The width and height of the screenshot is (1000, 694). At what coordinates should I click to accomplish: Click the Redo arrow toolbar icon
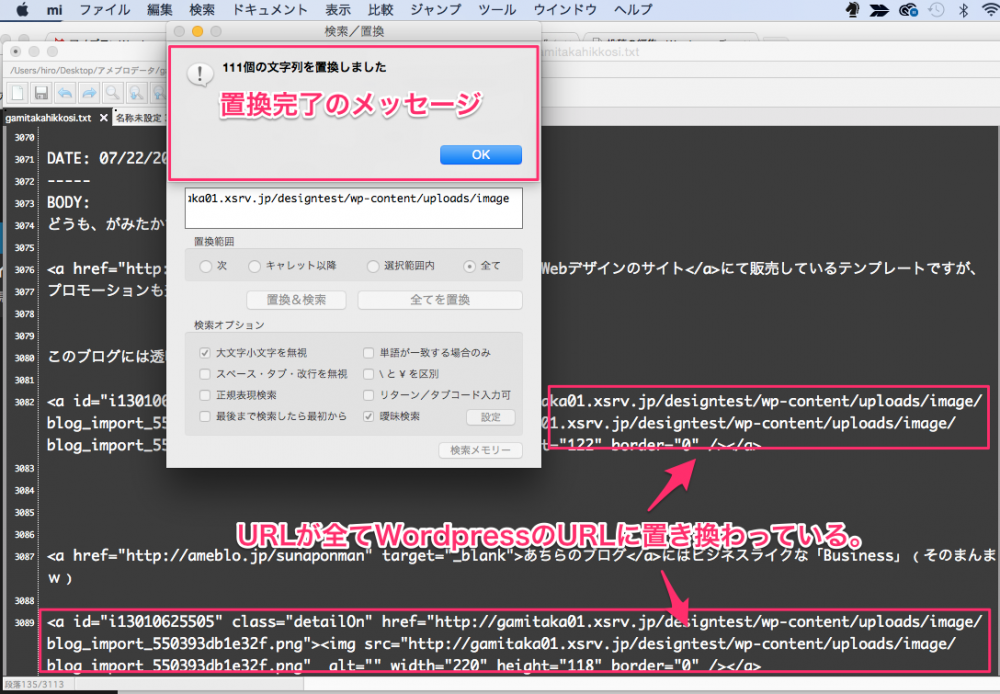point(89,93)
